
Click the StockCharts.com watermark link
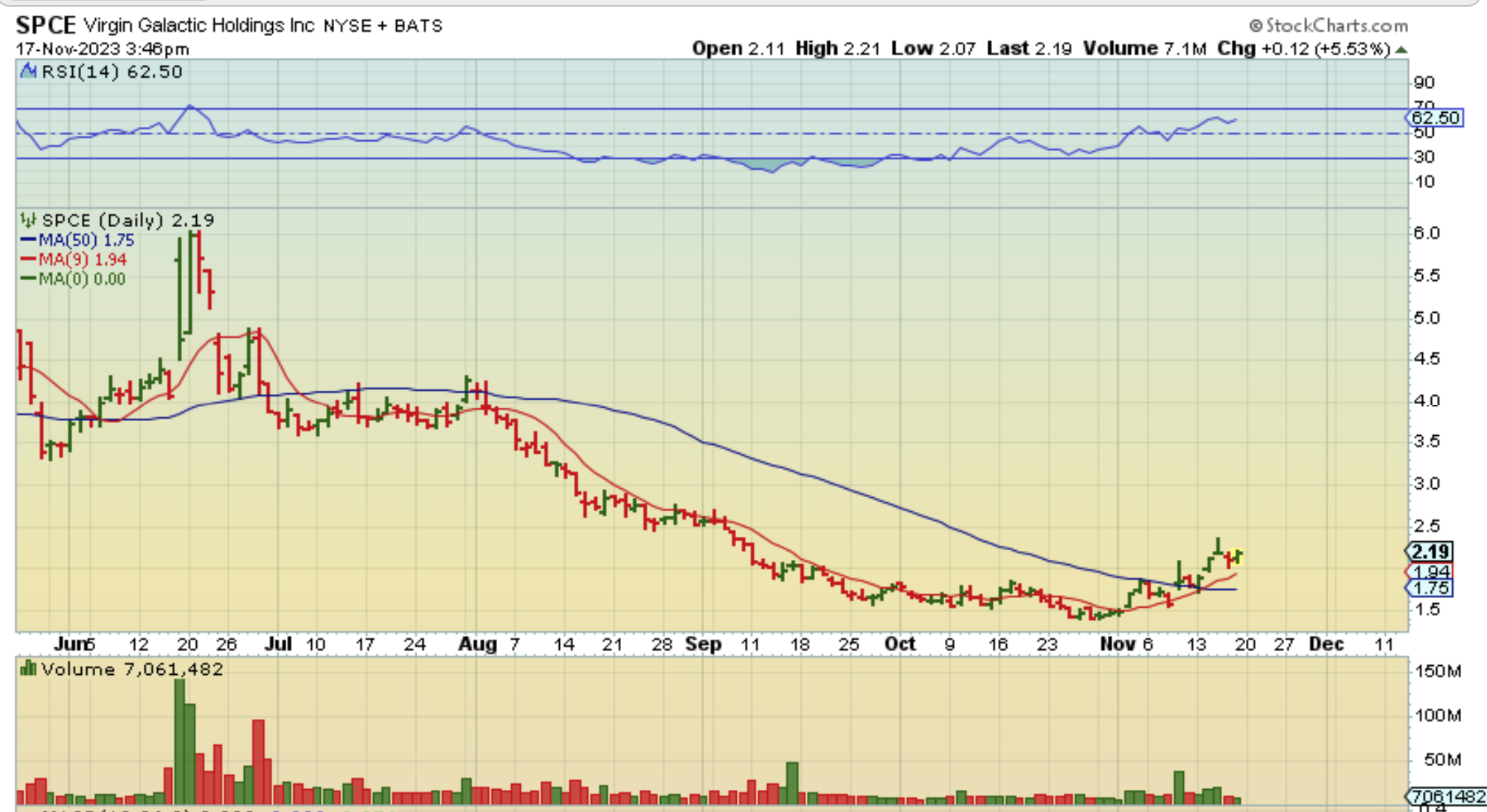[1337, 26]
